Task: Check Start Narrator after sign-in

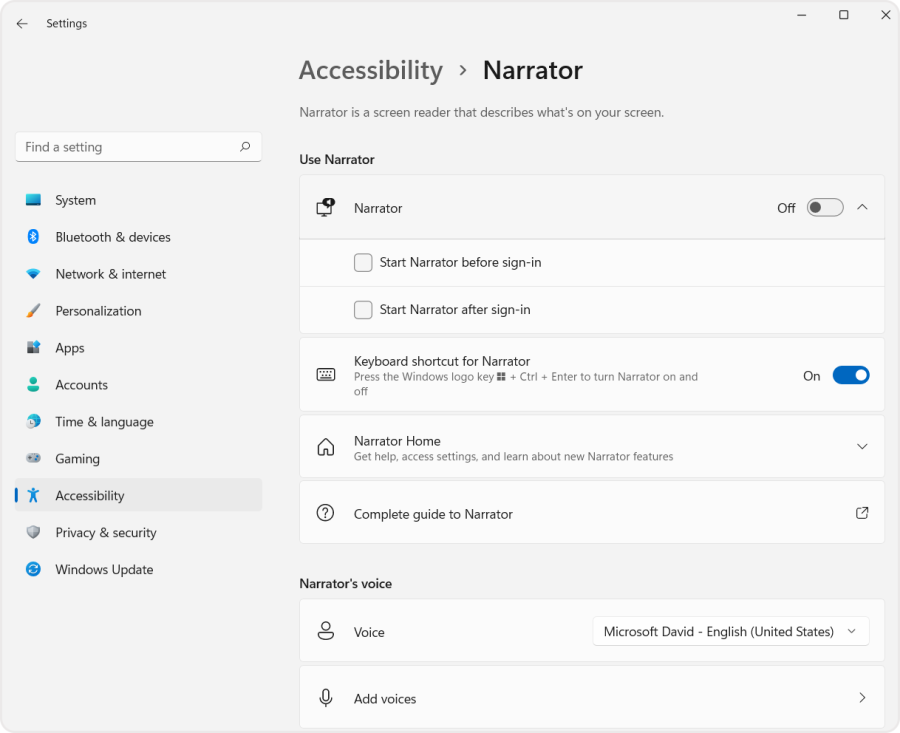Action: point(363,309)
